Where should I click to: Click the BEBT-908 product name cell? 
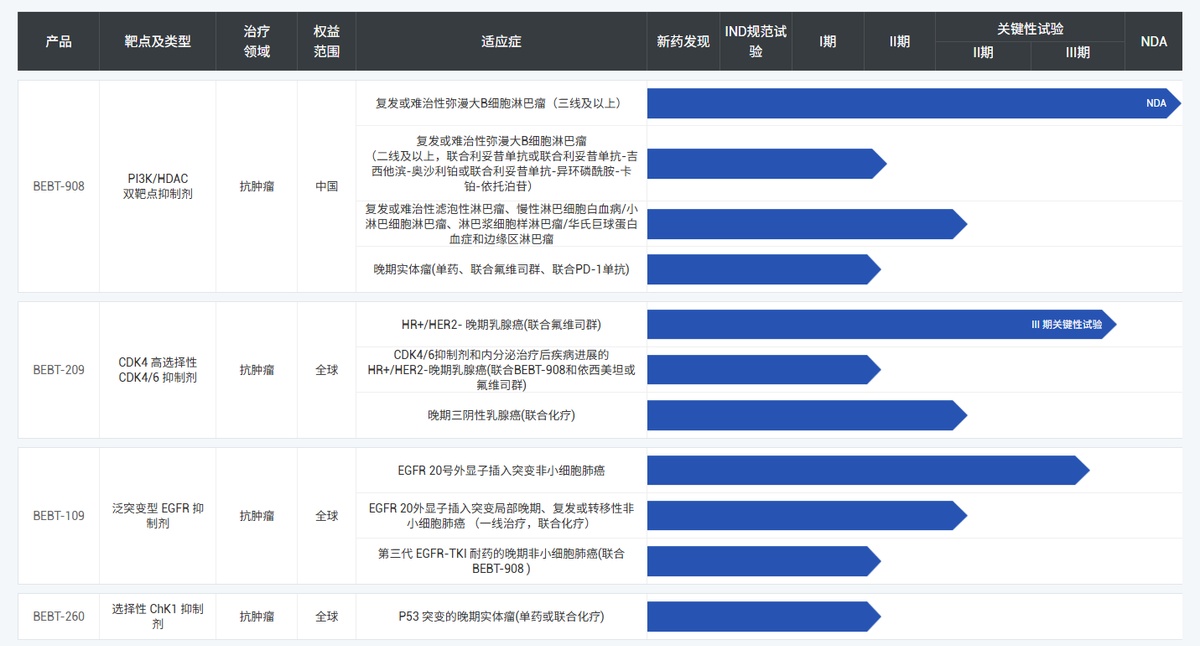pyautogui.click(x=58, y=186)
